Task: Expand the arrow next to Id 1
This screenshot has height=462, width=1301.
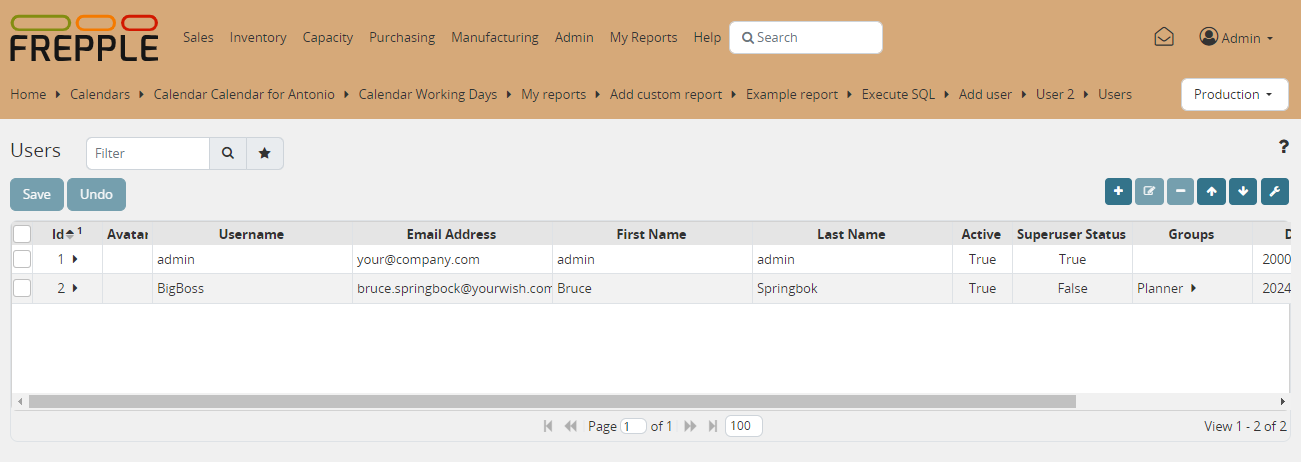Action: [x=75, y=259]
